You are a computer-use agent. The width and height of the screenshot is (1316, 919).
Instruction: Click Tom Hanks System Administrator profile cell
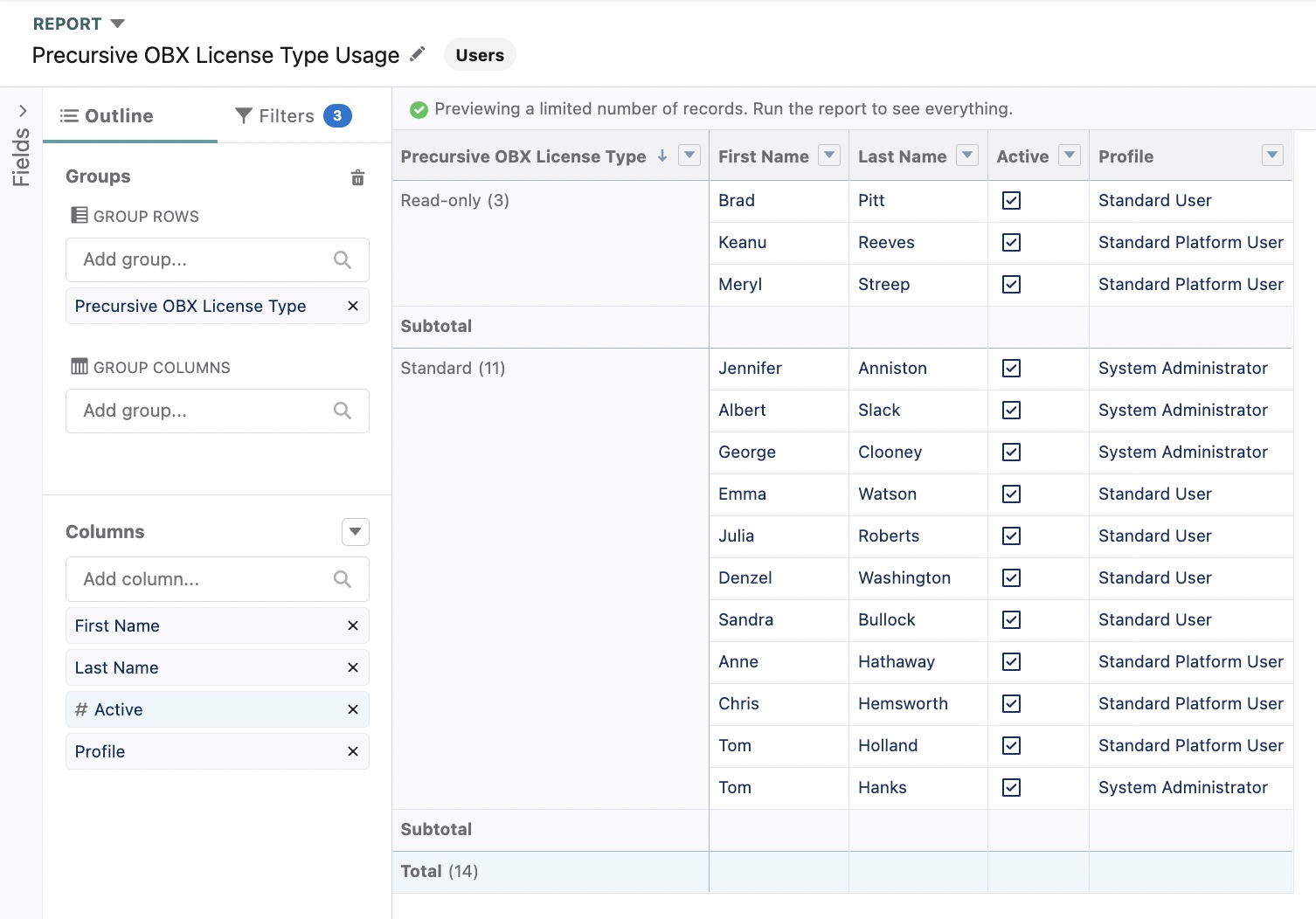(1191, 788)
